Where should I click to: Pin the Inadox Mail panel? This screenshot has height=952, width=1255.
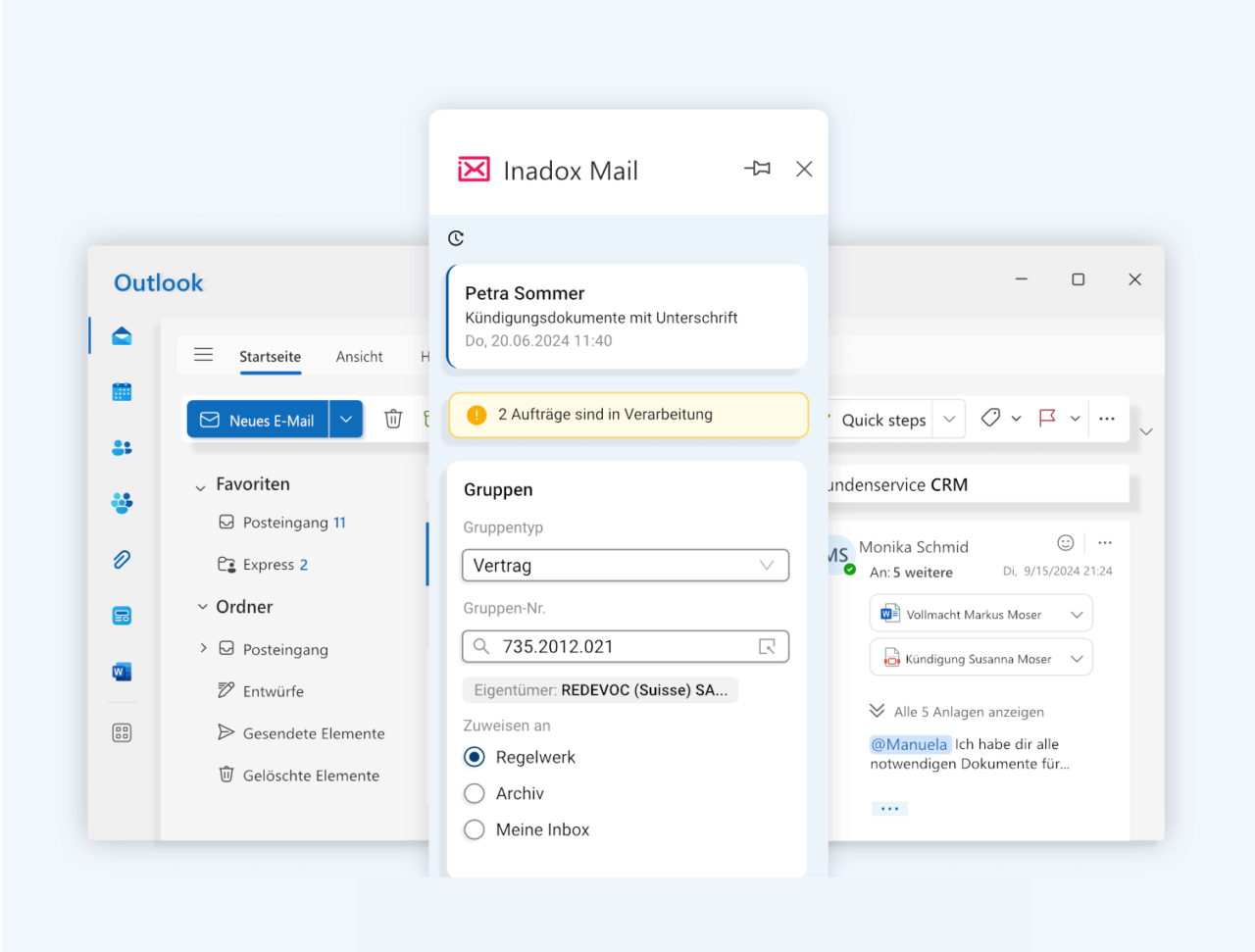(757, 169)
